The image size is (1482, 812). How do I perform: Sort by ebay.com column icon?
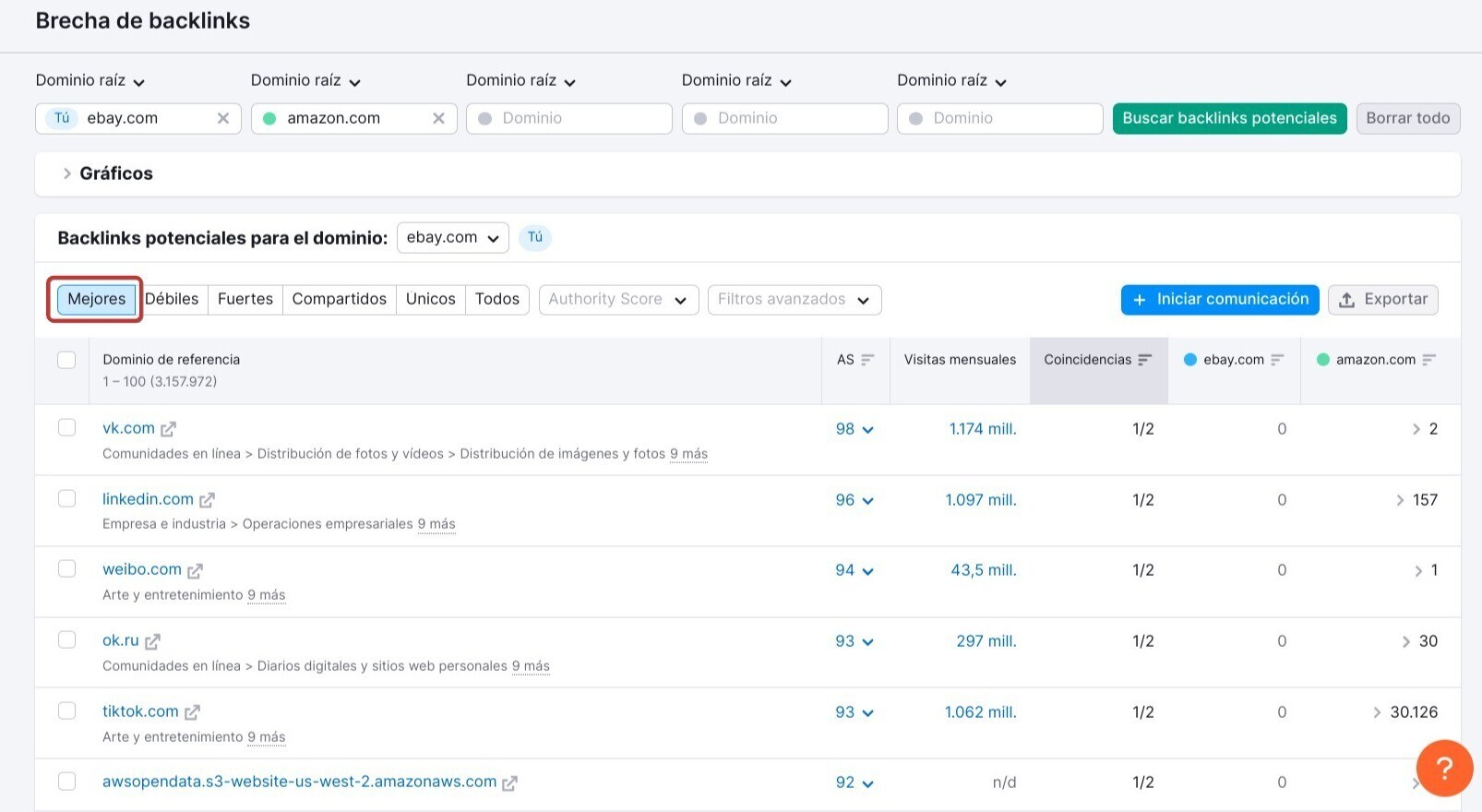click(x=1277, y=360)
